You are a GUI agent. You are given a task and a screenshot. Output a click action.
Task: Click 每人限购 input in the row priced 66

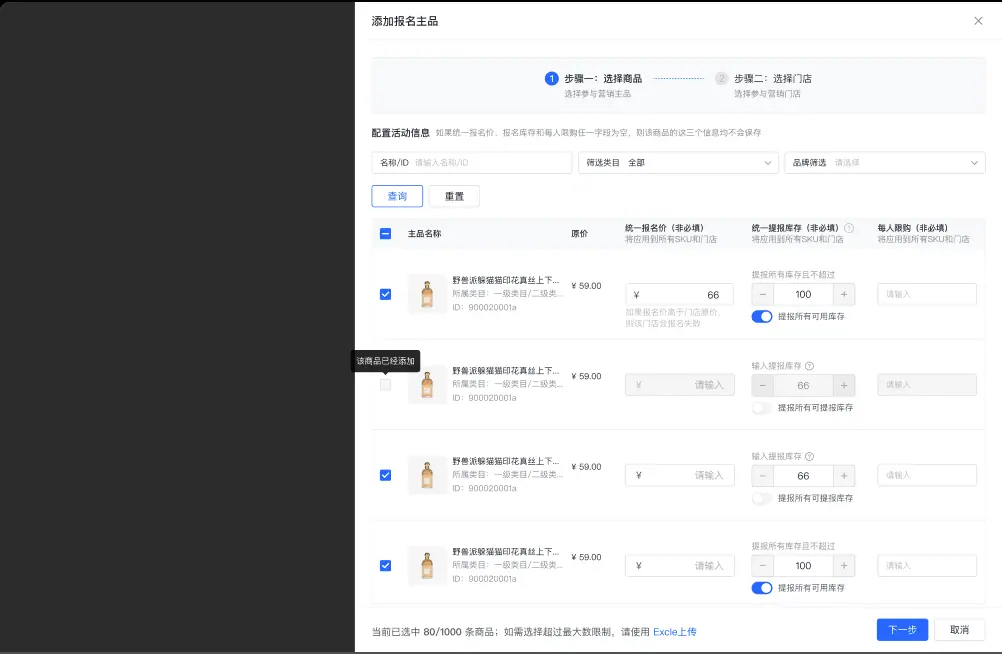927,295
